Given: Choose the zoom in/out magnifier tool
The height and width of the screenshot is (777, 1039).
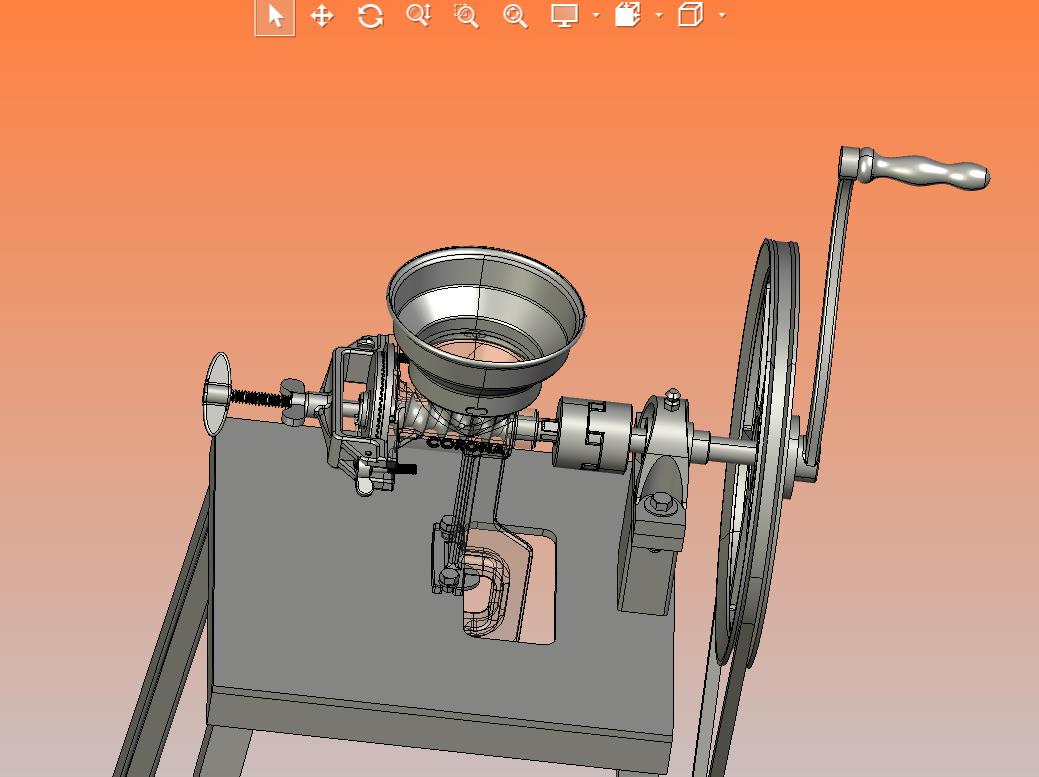Looking at the screenshot, I should (x=419, y=15).
